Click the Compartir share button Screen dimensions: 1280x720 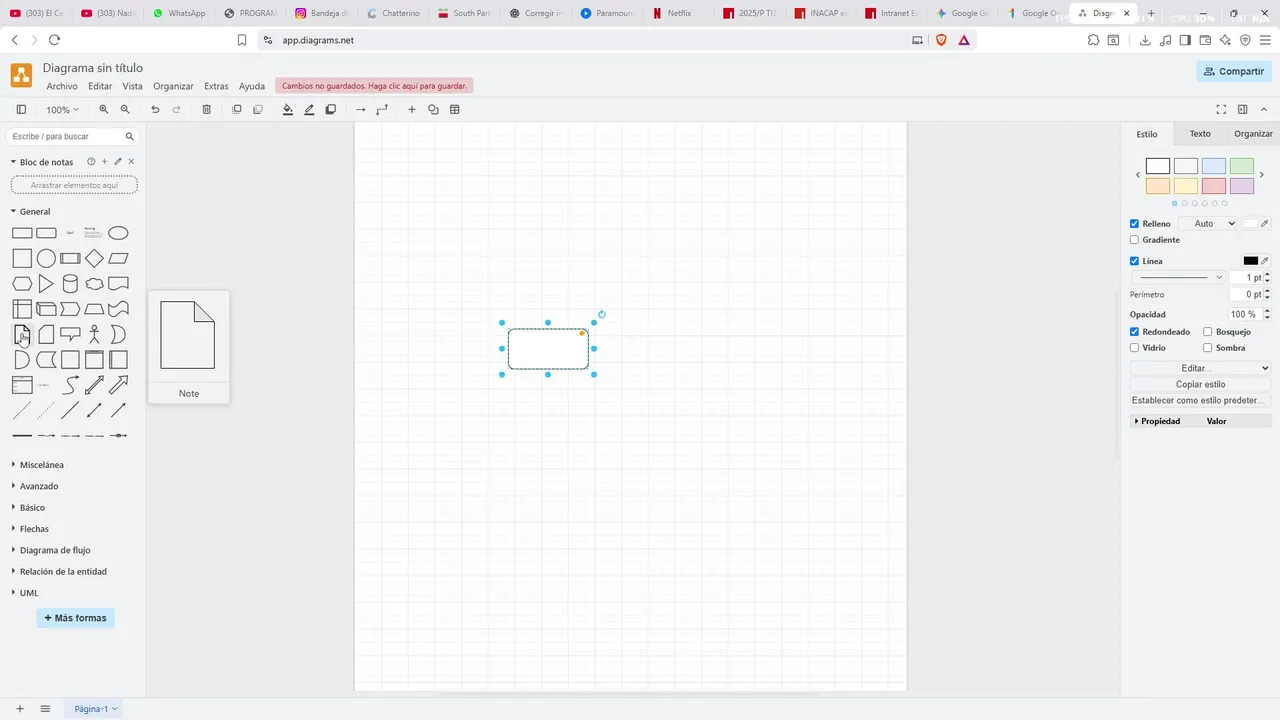[1234, 71]
